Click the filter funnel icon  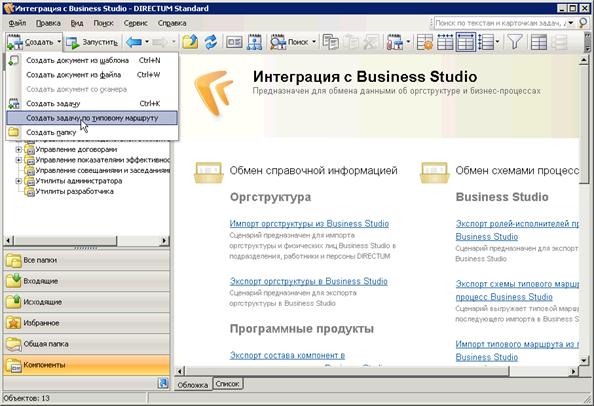click(x=514, y=42)
